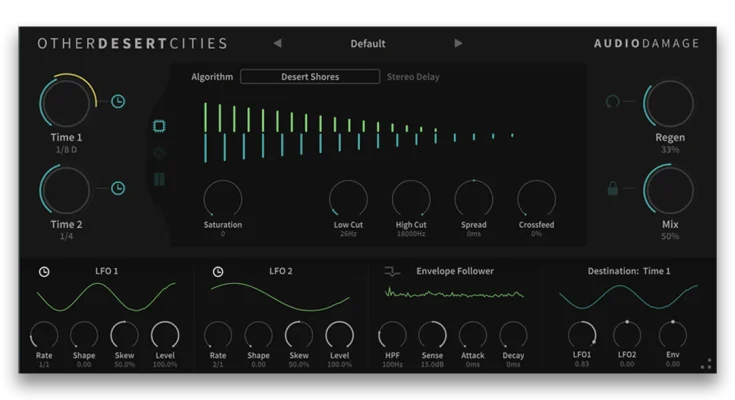Toggle the Time 2 tempo sync clock

click(118, 188)
